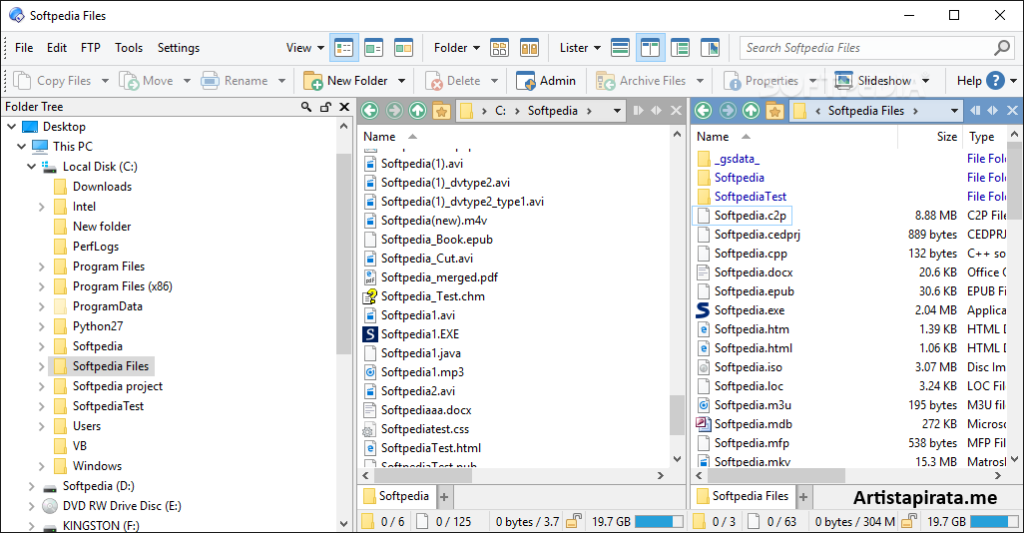1024x533 pixels.
Task: Open the Tools menu
Action: pyautogui.click(x=129, y=48)
